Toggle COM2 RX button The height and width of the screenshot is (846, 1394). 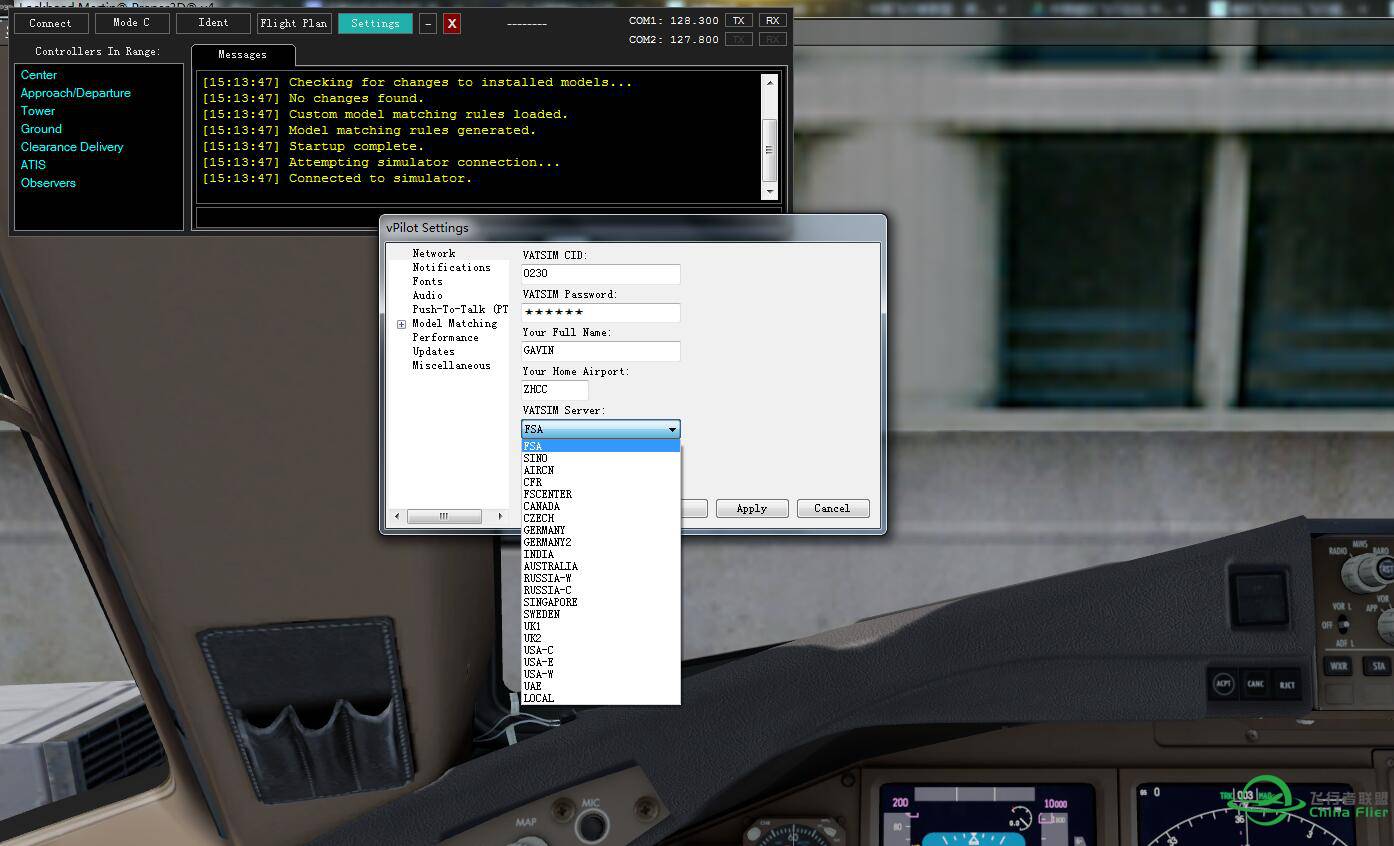(772, 39)
